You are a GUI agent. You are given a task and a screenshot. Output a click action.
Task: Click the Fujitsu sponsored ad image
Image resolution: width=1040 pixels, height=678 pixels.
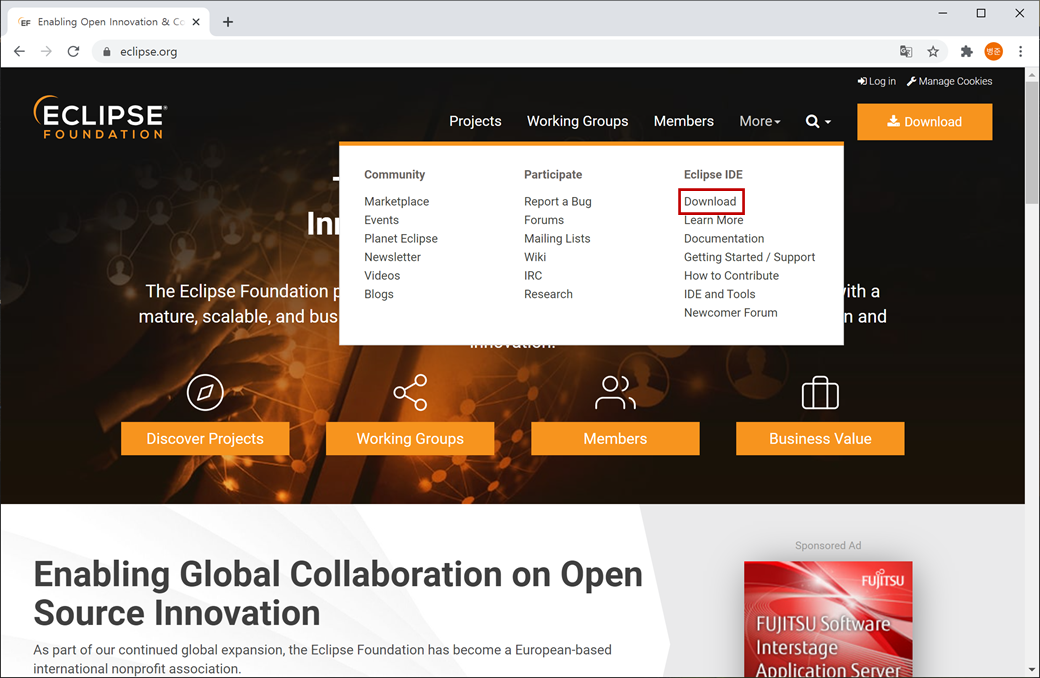tap(828, 619)
